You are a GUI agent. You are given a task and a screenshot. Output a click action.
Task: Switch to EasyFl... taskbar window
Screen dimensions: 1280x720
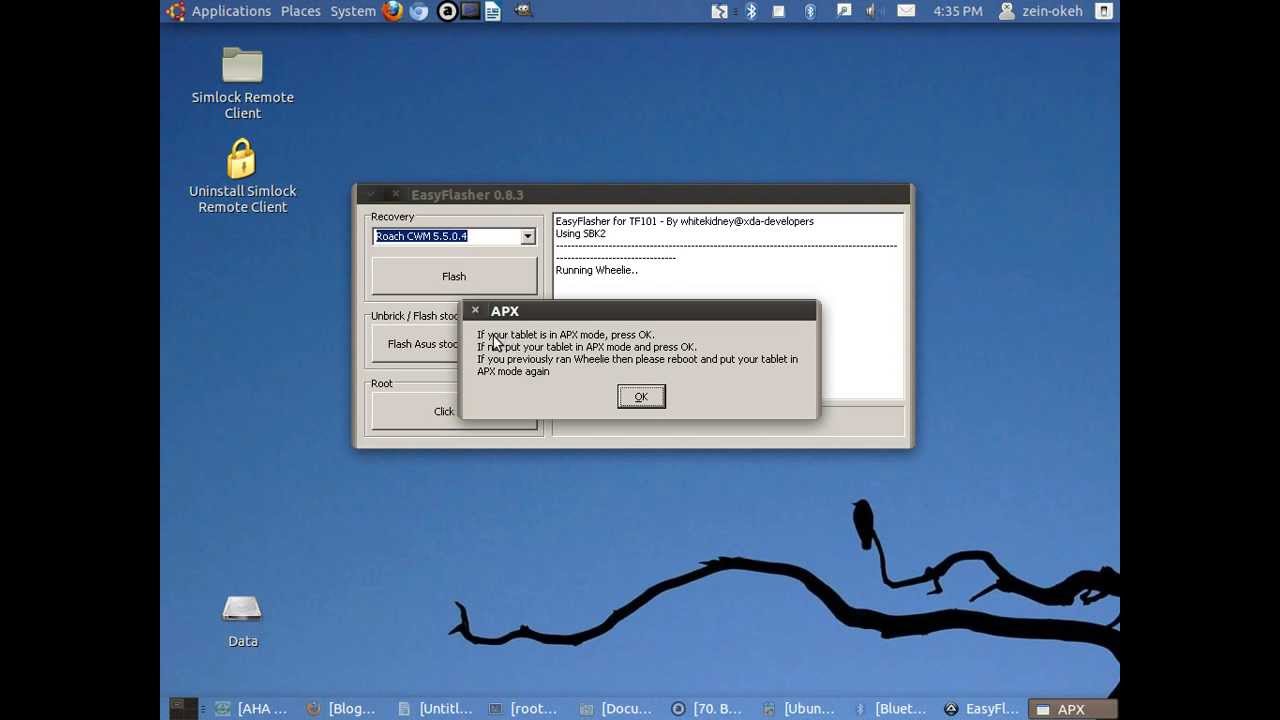click(x=981, y=708)
